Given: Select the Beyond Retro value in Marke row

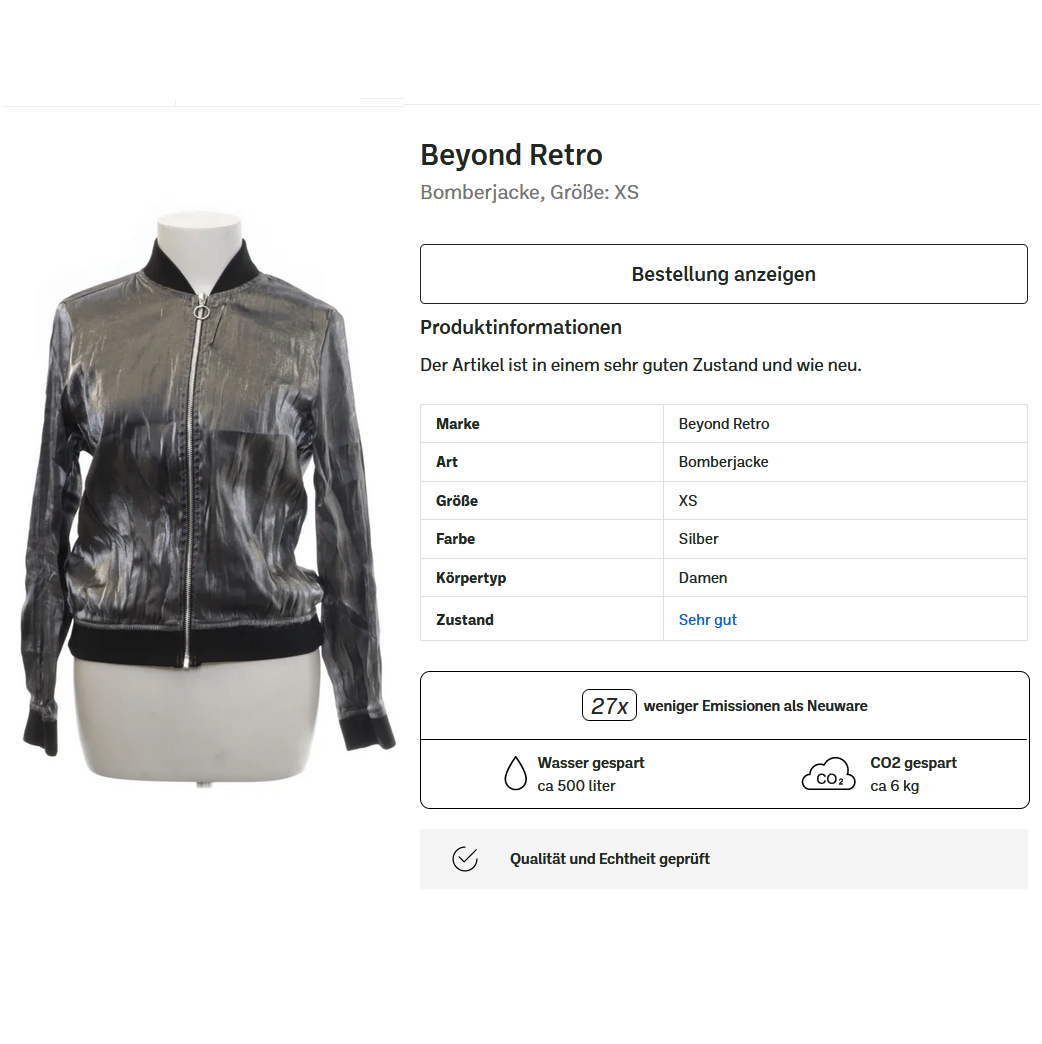Looking at the screenshot, I should coord(724,424).
